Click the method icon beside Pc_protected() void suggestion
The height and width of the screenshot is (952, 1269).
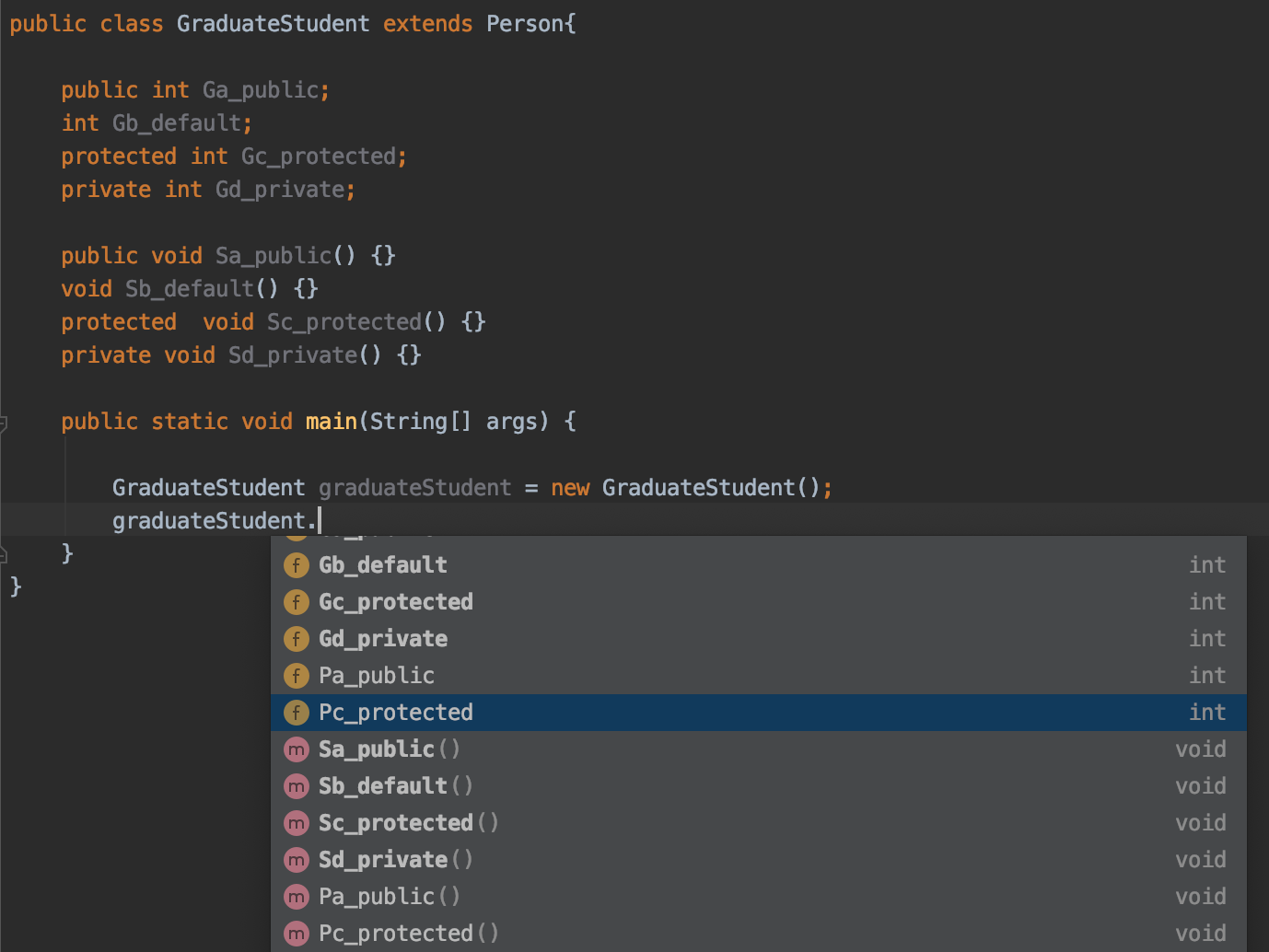coord(296,934)
